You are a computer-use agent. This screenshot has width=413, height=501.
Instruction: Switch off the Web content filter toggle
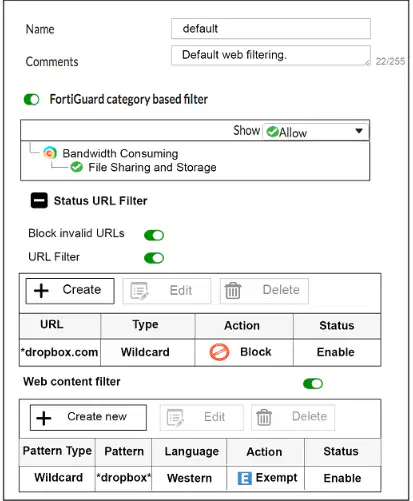313,384
